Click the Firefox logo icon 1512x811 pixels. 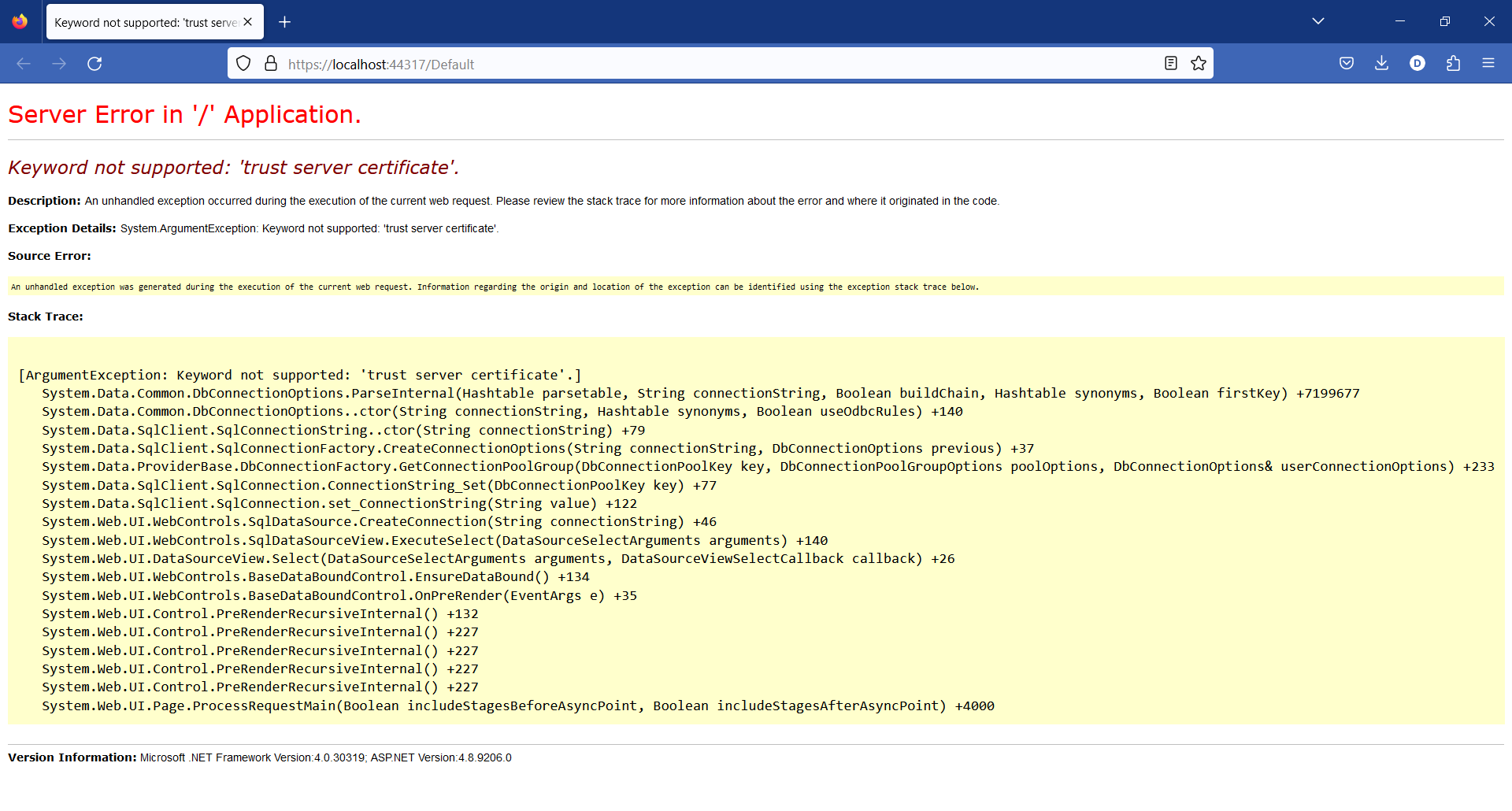pos(20,21)
